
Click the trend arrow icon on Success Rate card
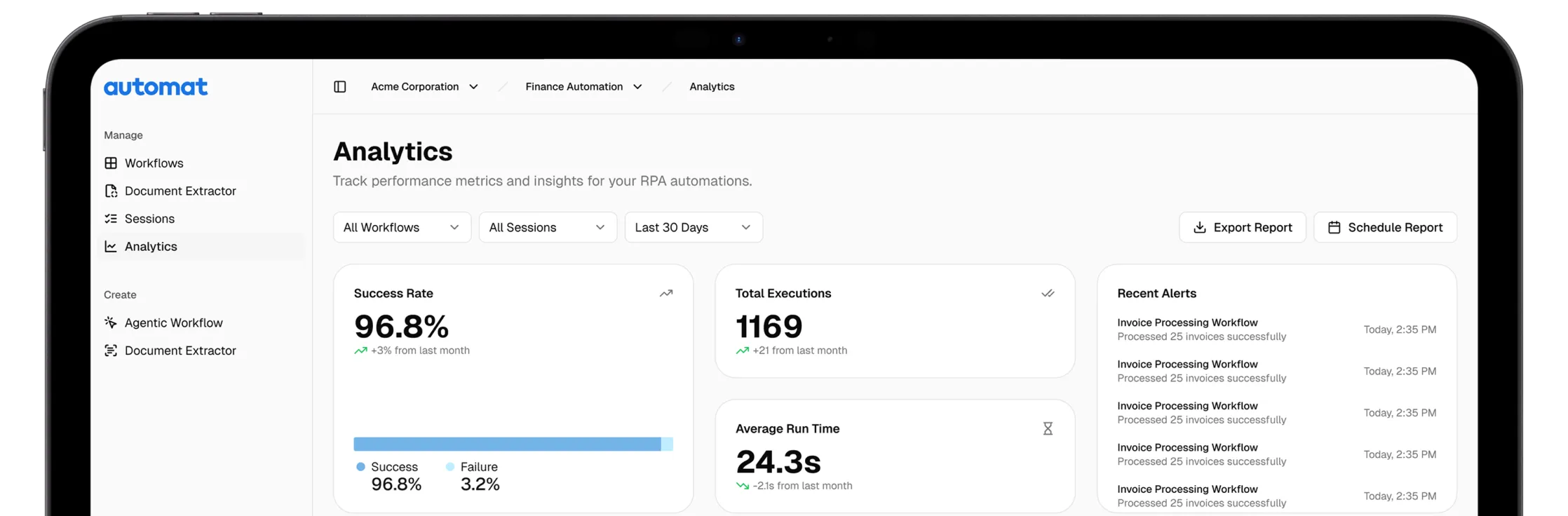click(x=666, y=293)
